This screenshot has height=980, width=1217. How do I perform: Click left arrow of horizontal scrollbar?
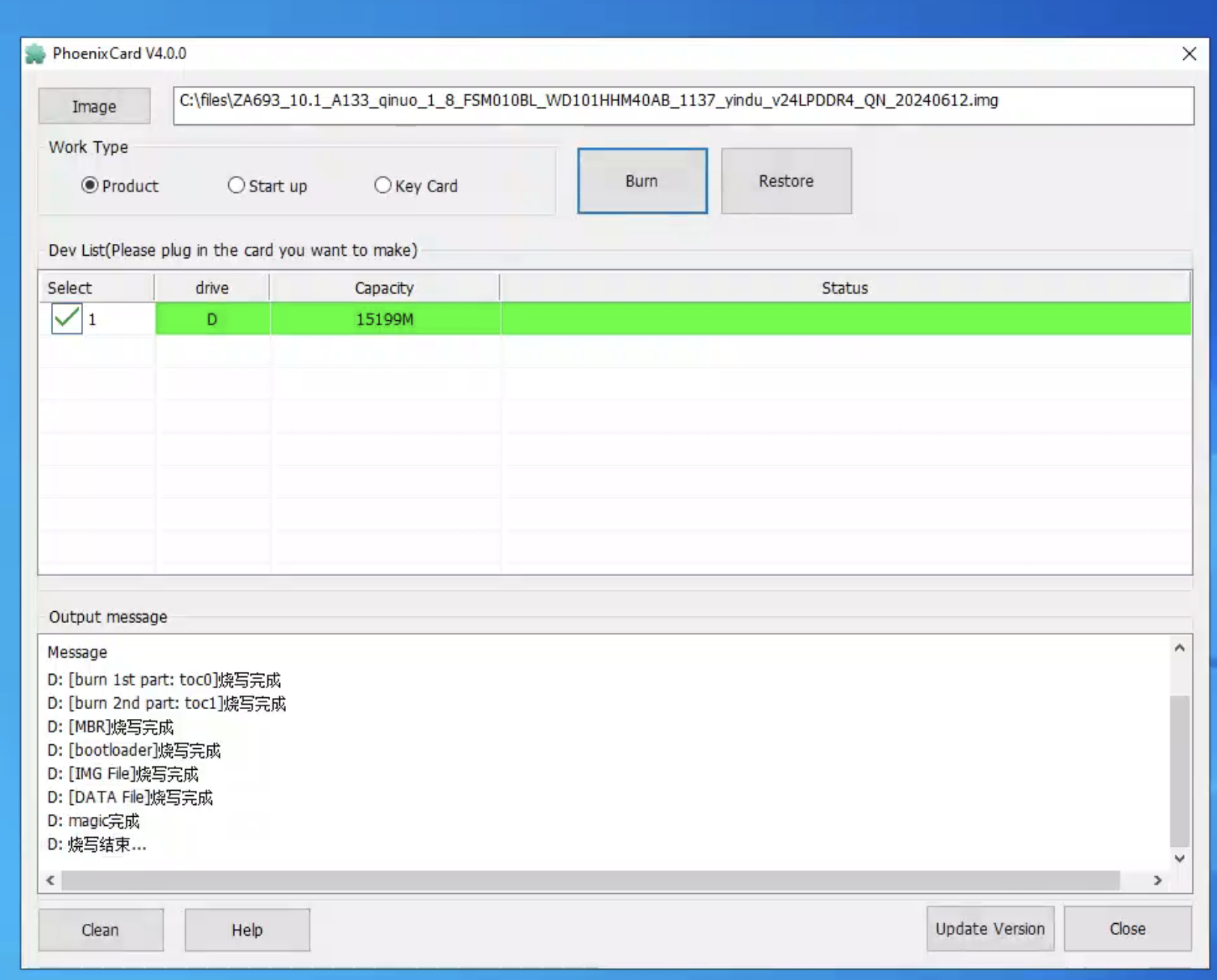tap(50, 881)
